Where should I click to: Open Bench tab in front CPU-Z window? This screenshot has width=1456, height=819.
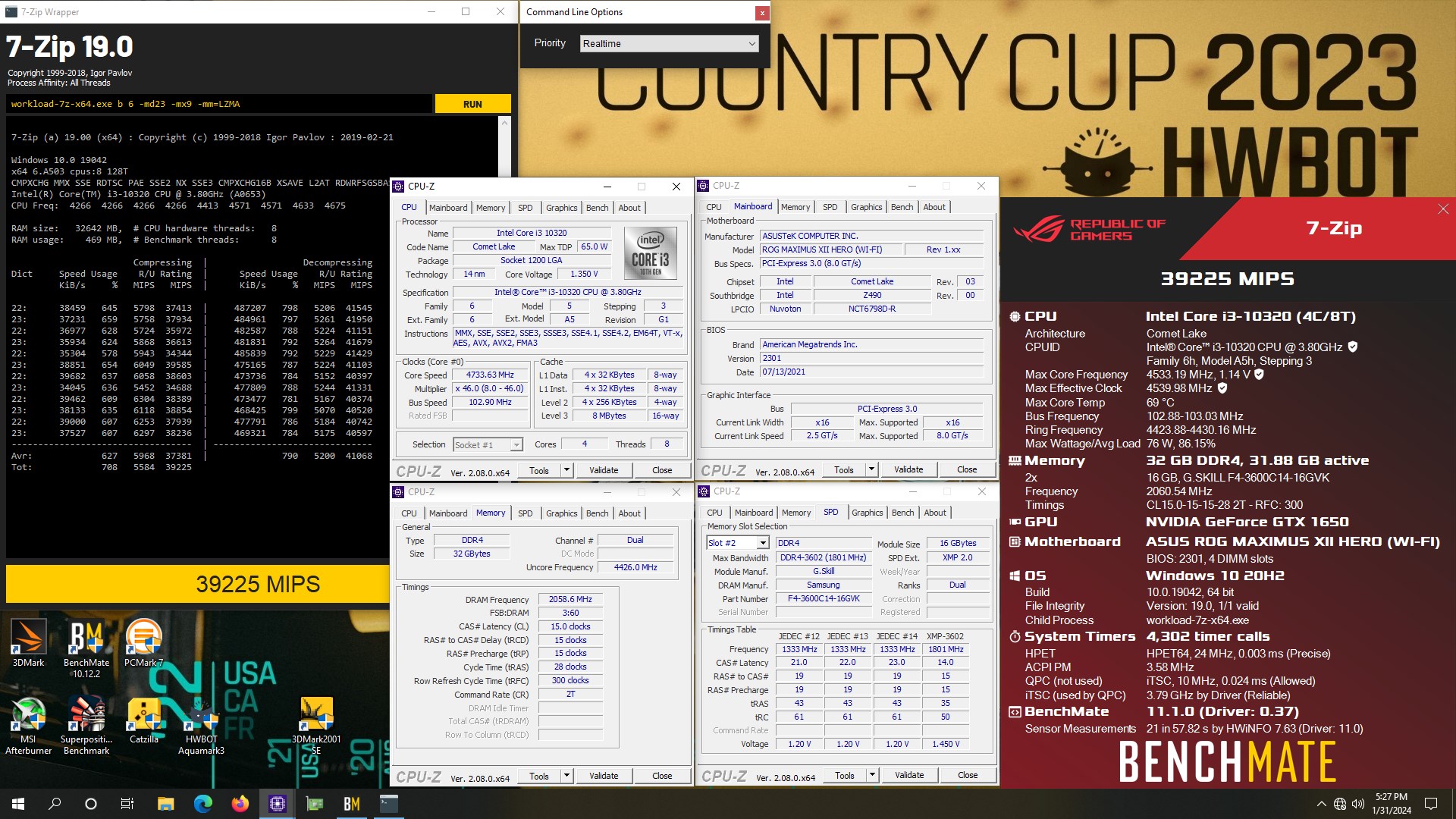[597, 208]
